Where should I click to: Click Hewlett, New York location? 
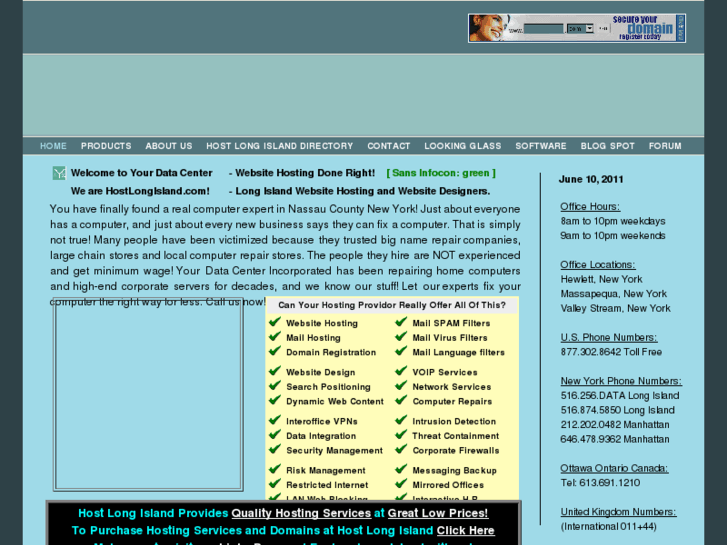[601, 279]
